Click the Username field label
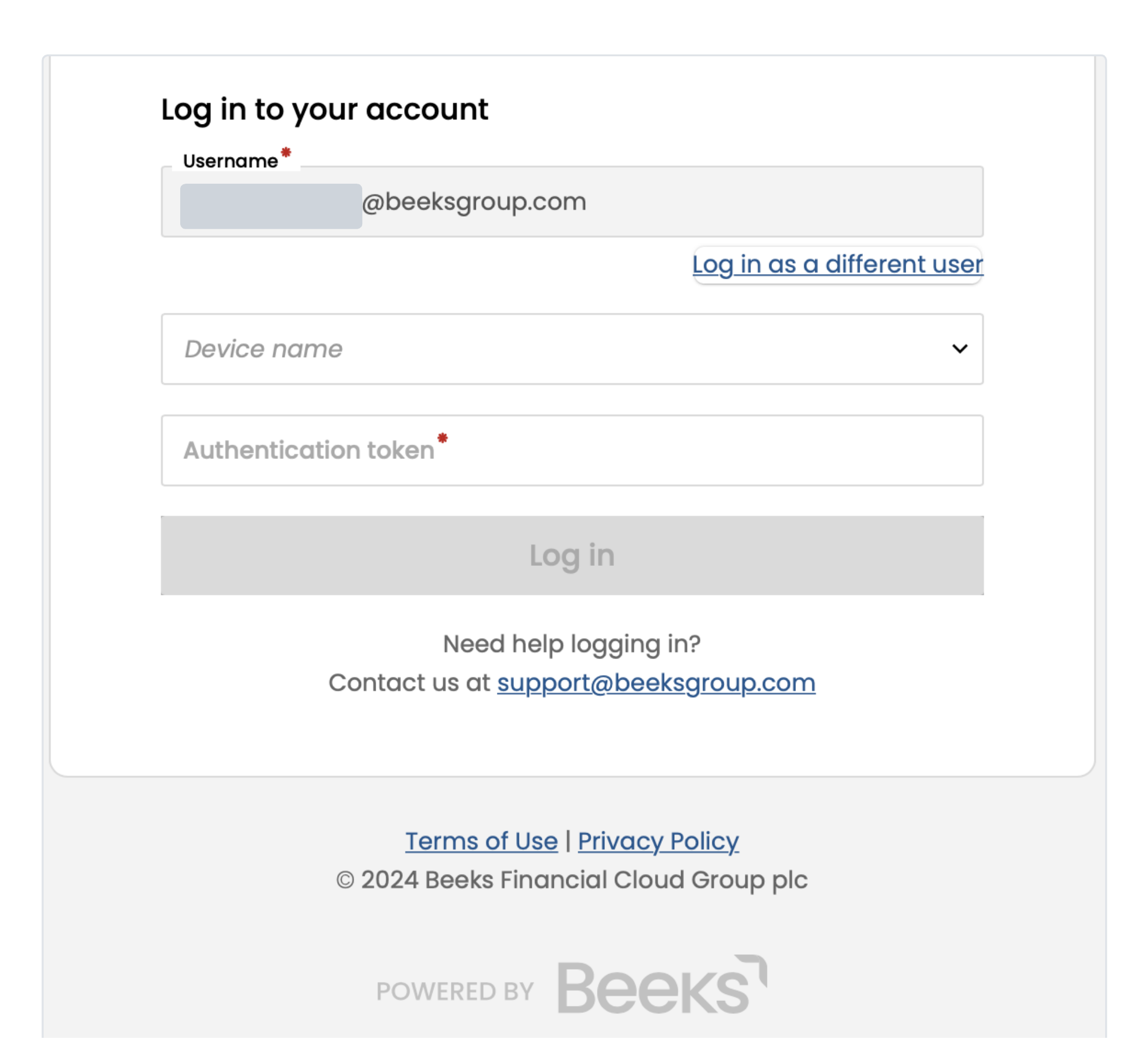Image resolution: width=1137 pixels, height=1064 pixels. coord(230,162)
